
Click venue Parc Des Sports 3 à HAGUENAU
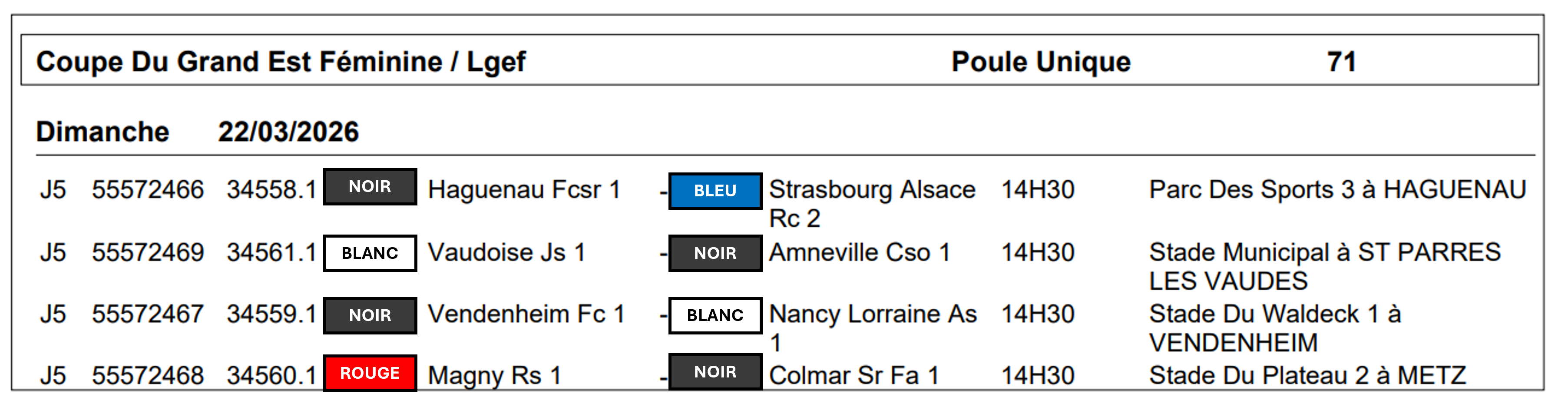[1337, 190]
